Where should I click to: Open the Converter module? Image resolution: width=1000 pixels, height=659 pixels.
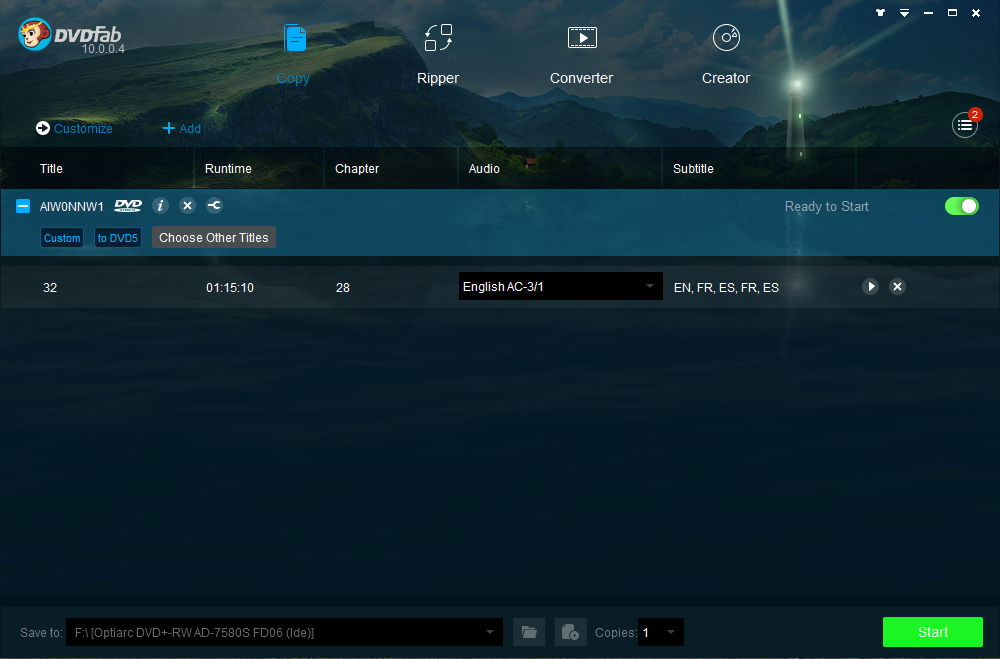pos(582,54)
